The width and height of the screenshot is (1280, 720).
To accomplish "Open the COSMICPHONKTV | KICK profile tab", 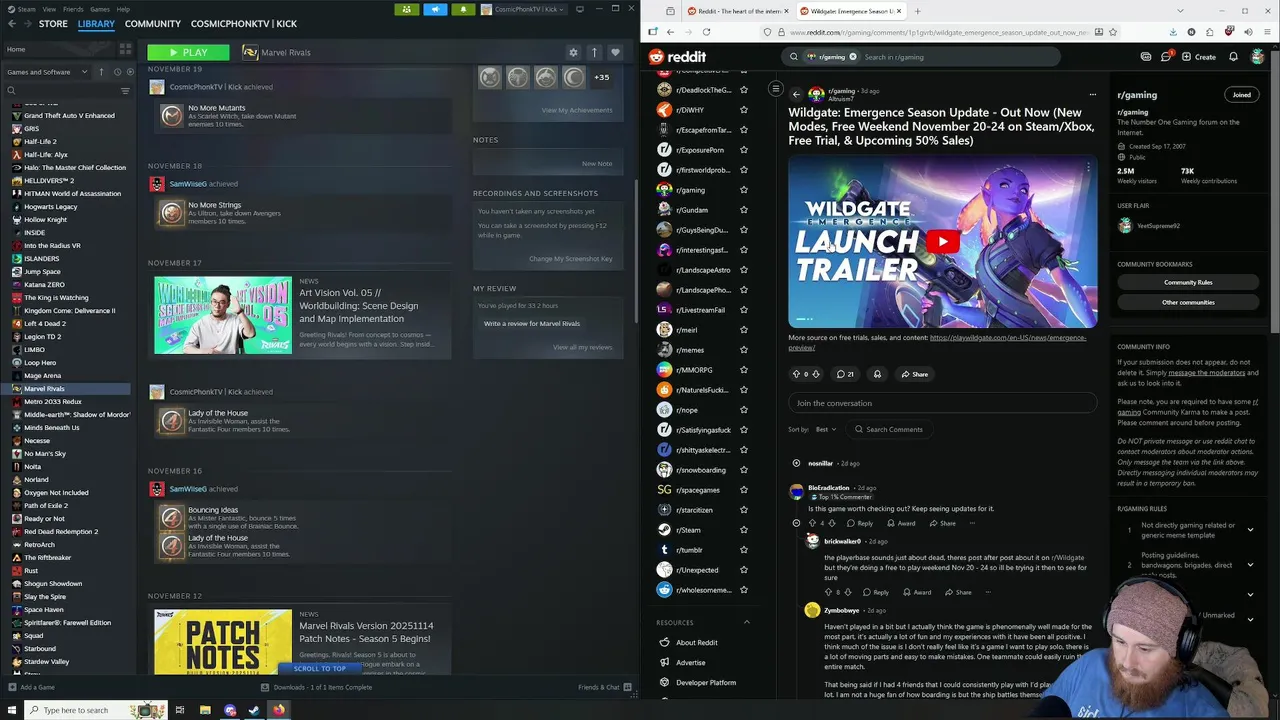I will (244, 24).
